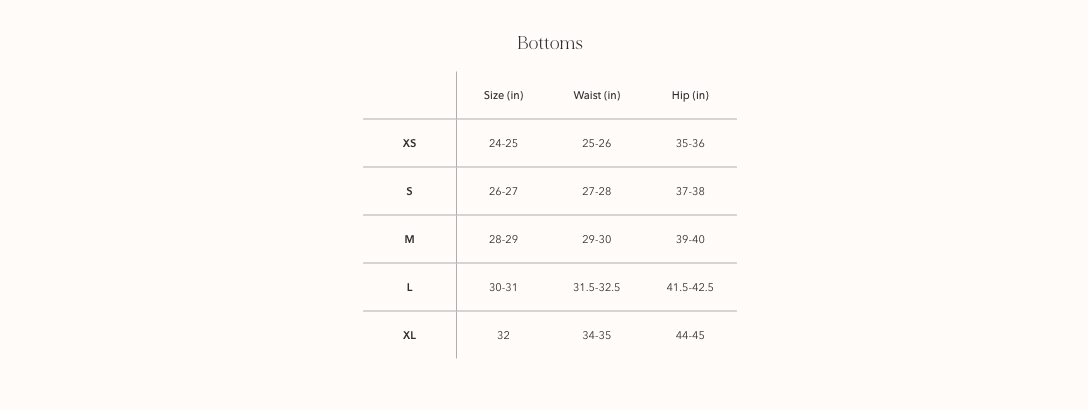Click the S row label
Screen dimensions: 1088x411
tap(409, 191)
